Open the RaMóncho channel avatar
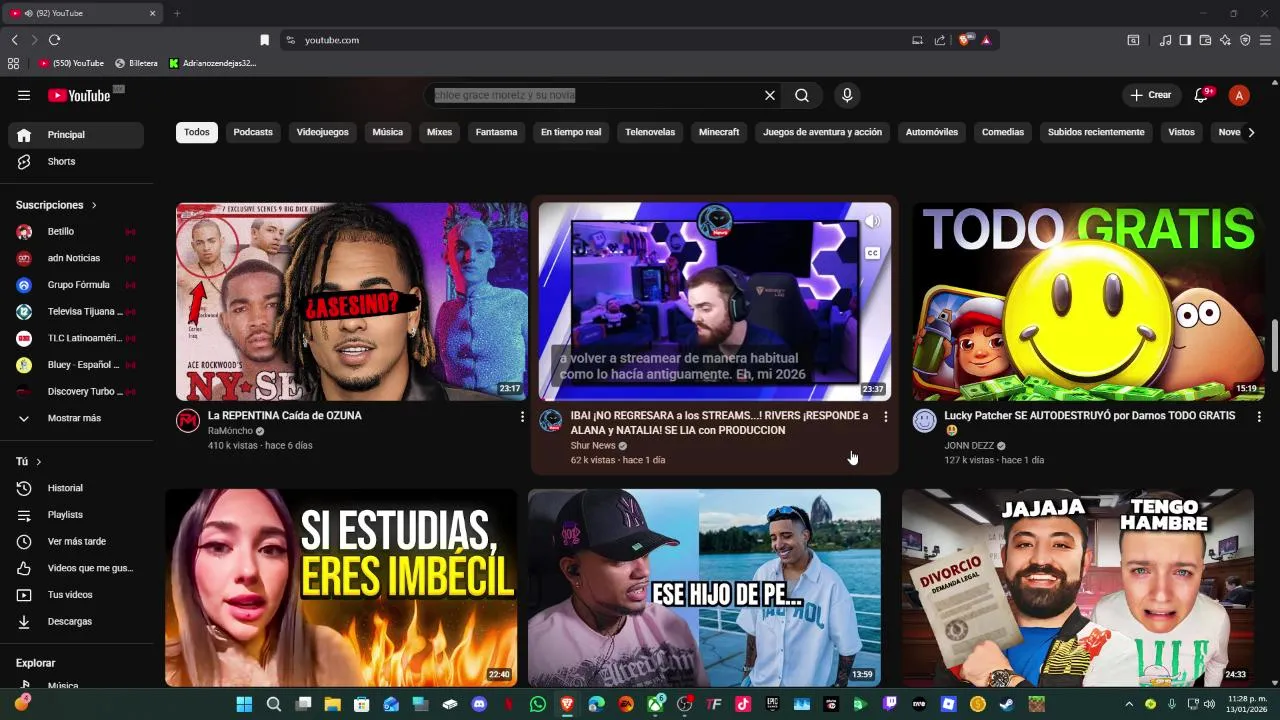 tap(188, 421)
